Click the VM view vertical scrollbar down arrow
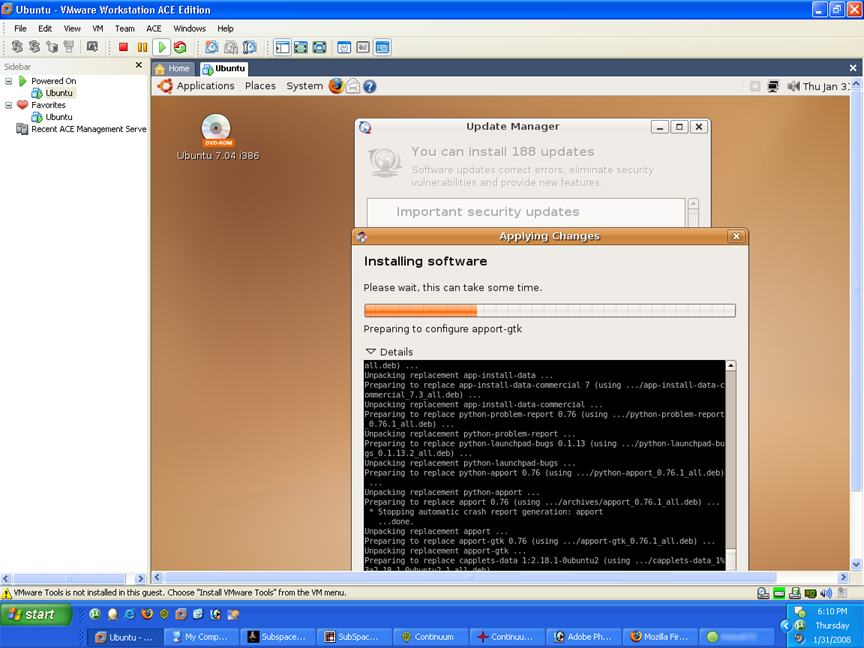Screen dimensions: 864x648 (x=856, y=564)
